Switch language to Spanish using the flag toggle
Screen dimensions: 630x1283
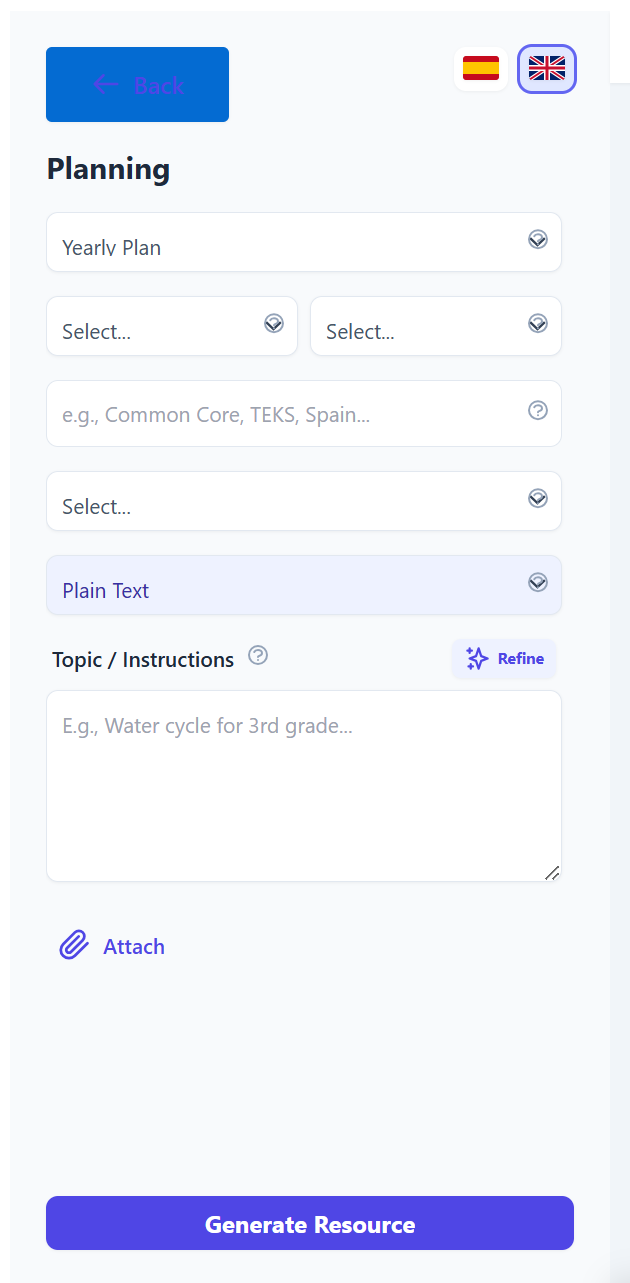coord(481,68)
